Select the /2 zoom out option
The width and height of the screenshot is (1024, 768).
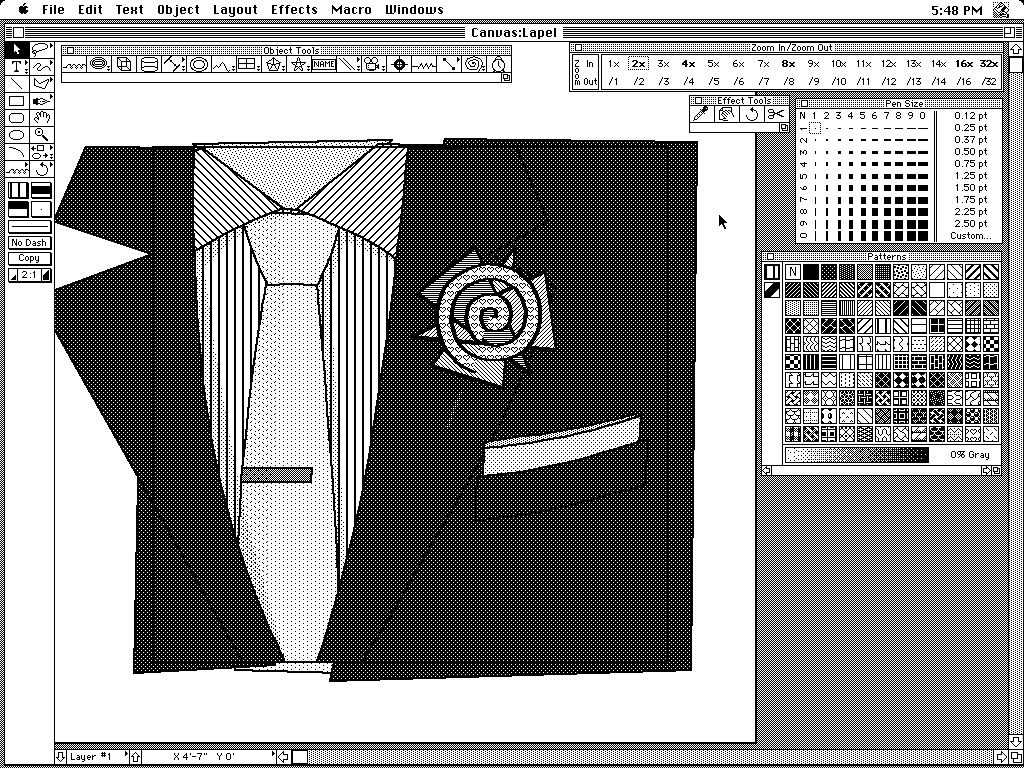[638, 81]
